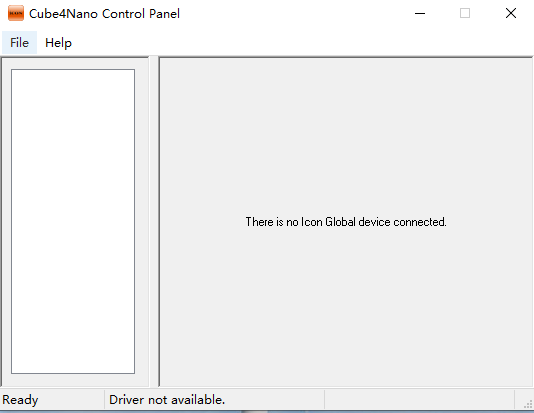Click inside the empty white device list
This screenshot has height=413, width=534.
click(73, 221)
